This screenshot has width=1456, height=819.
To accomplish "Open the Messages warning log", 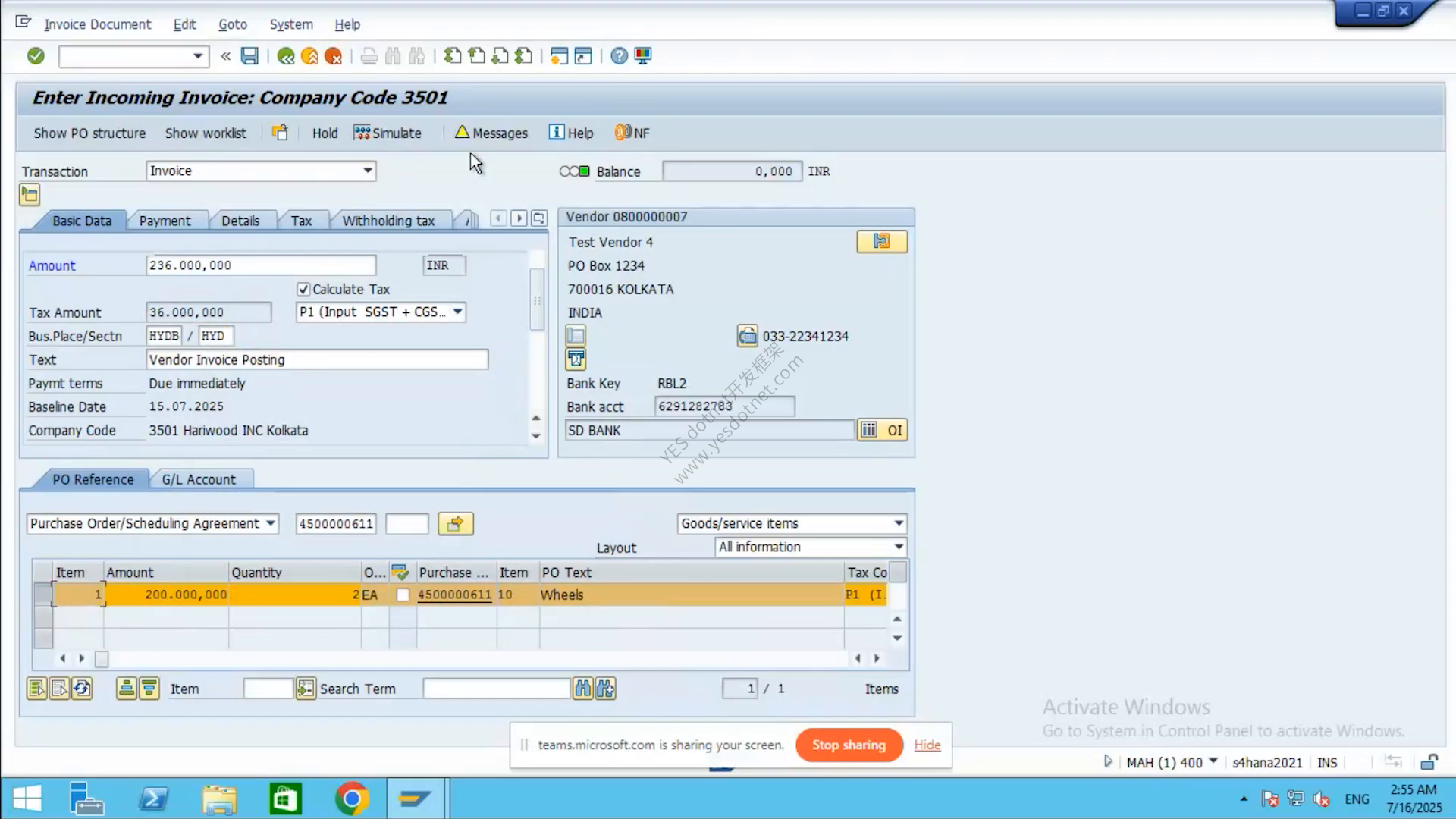I will pyautogui.click(x=491, y=133).
